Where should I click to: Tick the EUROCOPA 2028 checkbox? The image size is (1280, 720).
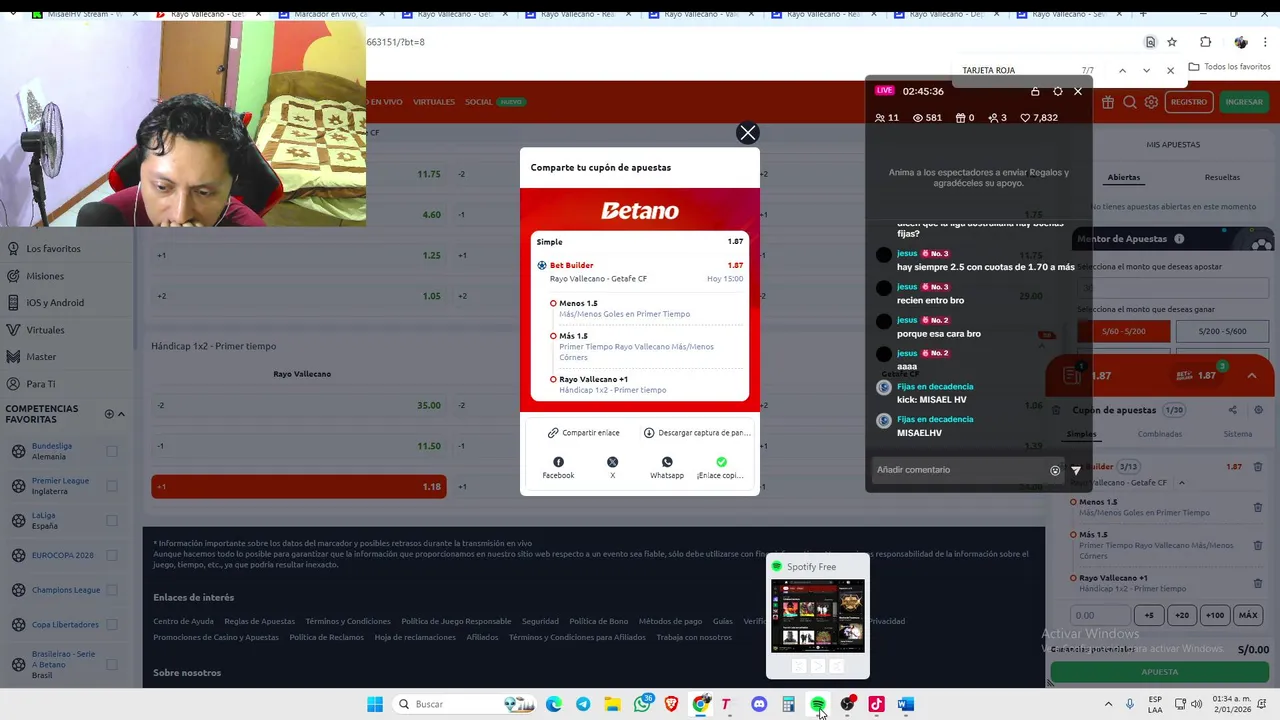click(x=112, y=555)
